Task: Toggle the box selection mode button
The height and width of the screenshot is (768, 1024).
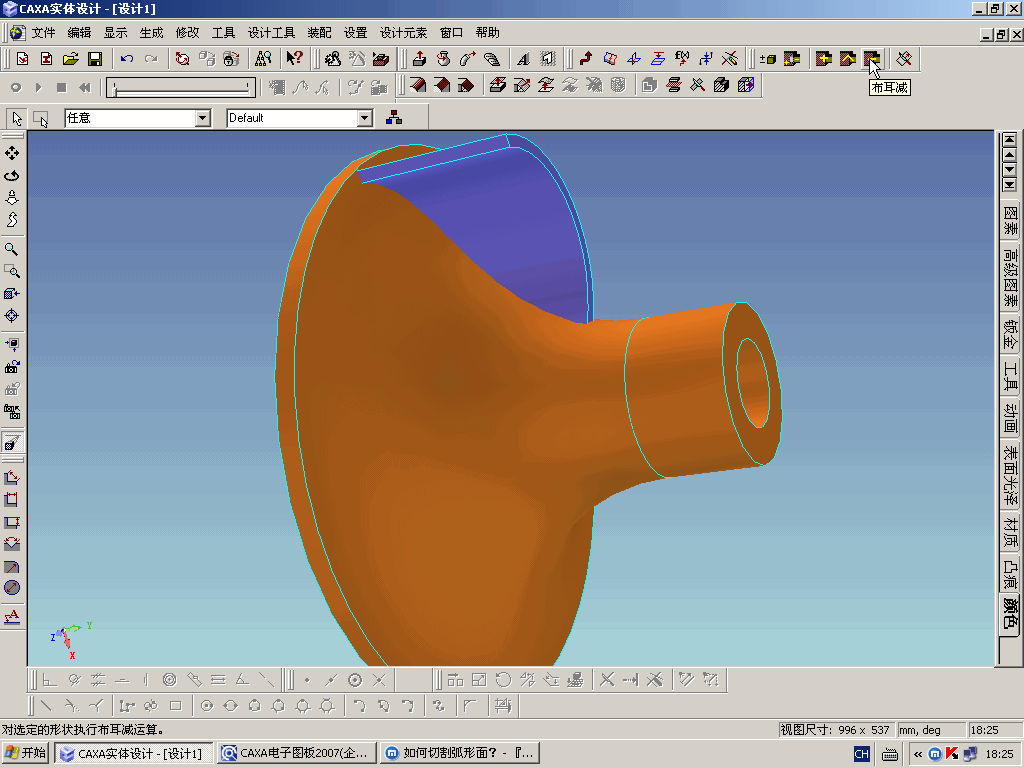Action: (40, 118)
